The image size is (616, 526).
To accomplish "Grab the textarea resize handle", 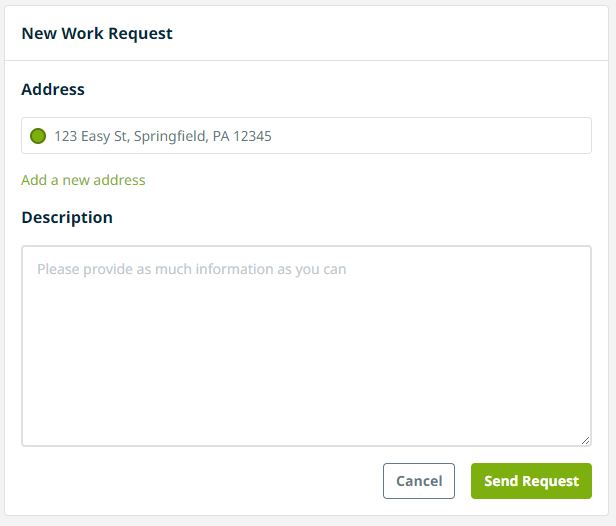I will click(585, 440).
